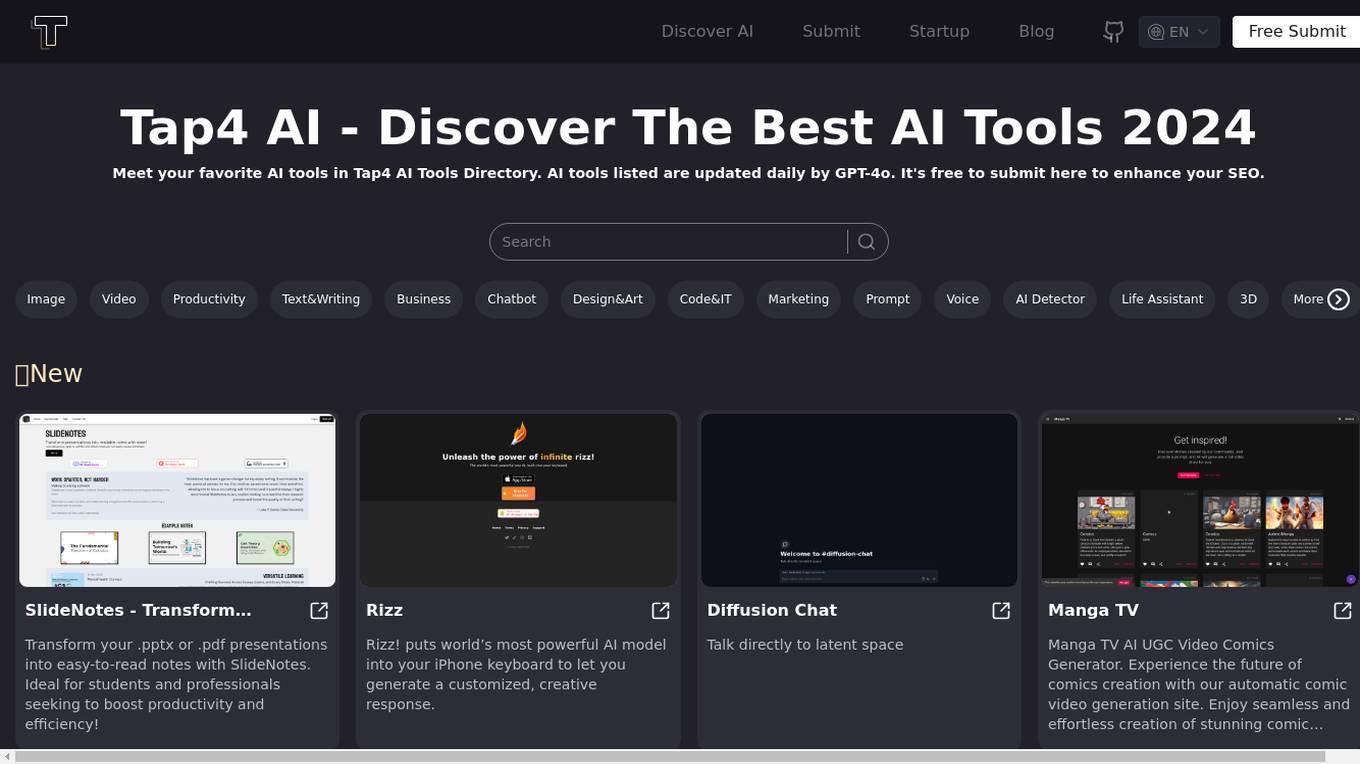Click the horizontal scrollbar at bottom
Screen dimensions: 1360x764
tap(670, 756)
